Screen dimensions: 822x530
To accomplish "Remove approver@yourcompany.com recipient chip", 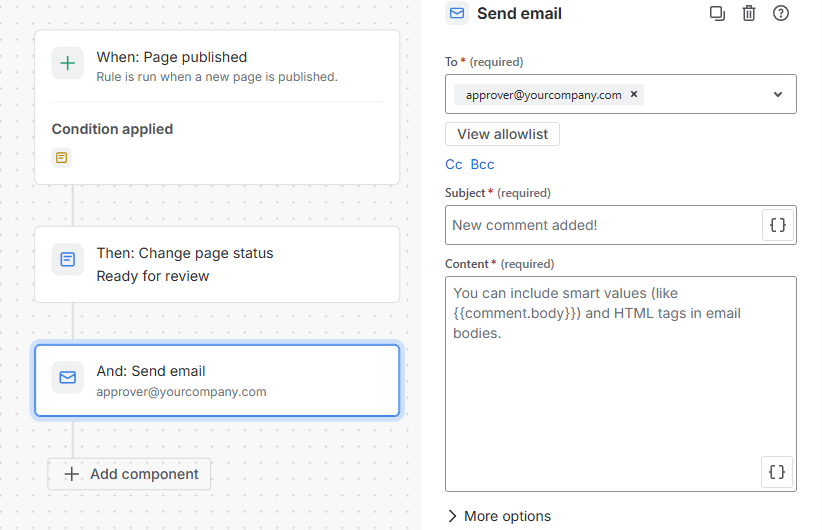I will [x=634, y=94].
